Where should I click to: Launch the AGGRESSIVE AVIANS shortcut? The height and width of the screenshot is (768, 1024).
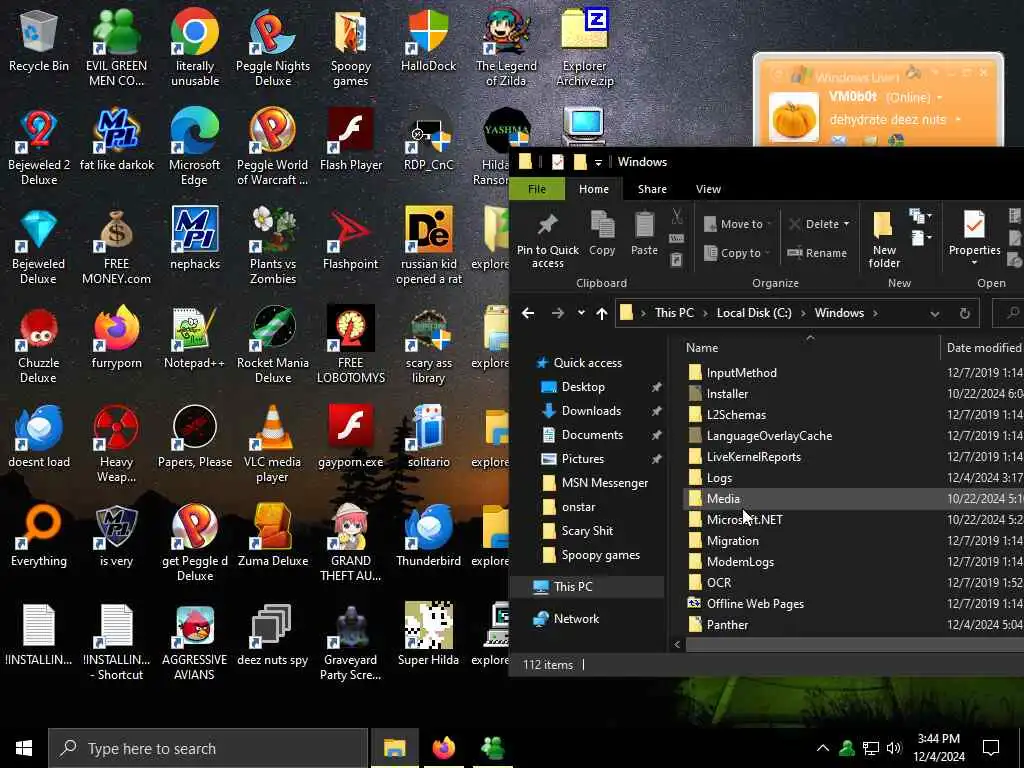[195, 643]
